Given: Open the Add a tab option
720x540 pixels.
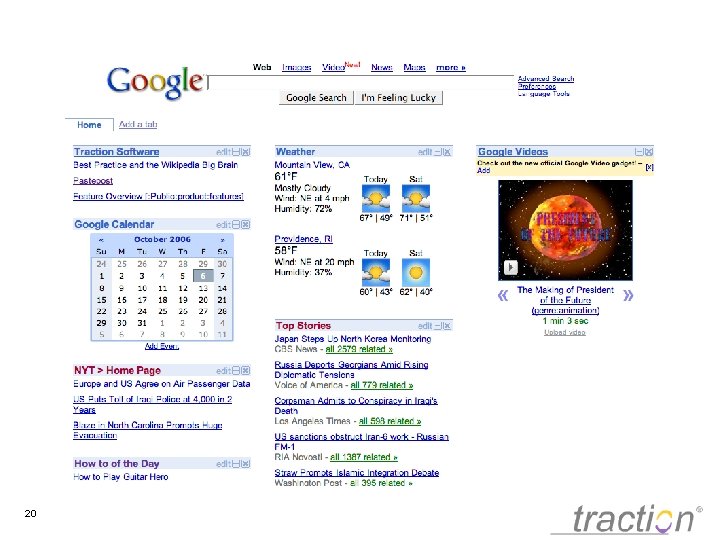Looking at the screenshot, I should pos(138,124).
